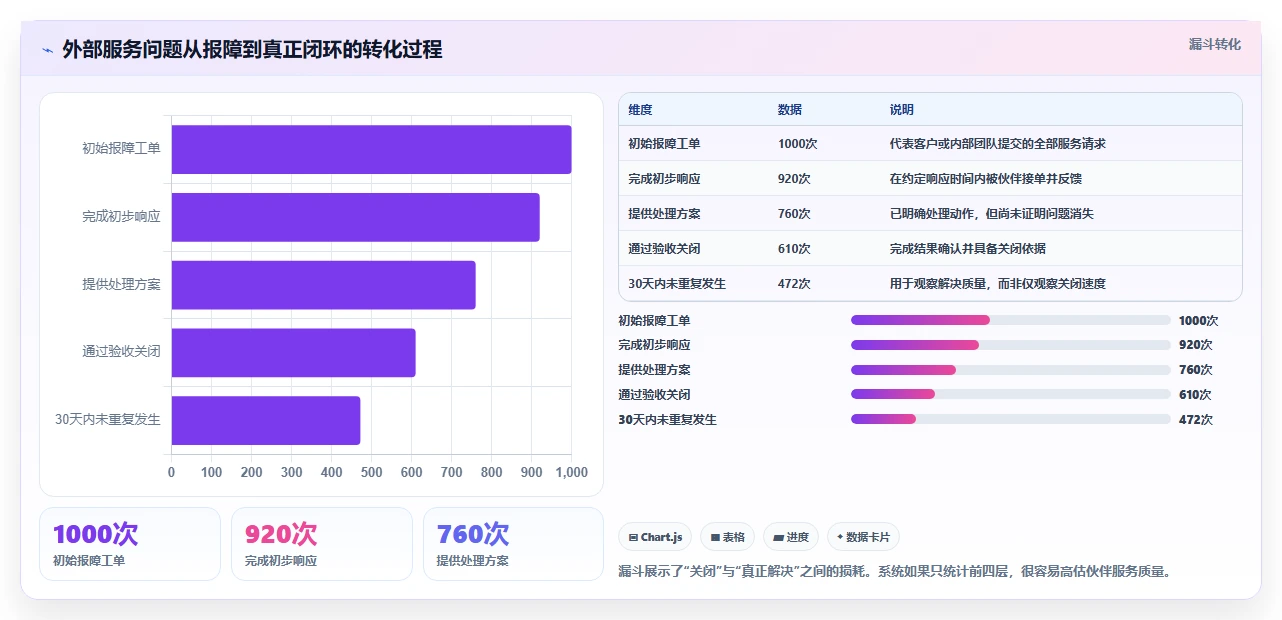Click description 代表客户或内部团队提交的全部服务请求

(997, 144)
